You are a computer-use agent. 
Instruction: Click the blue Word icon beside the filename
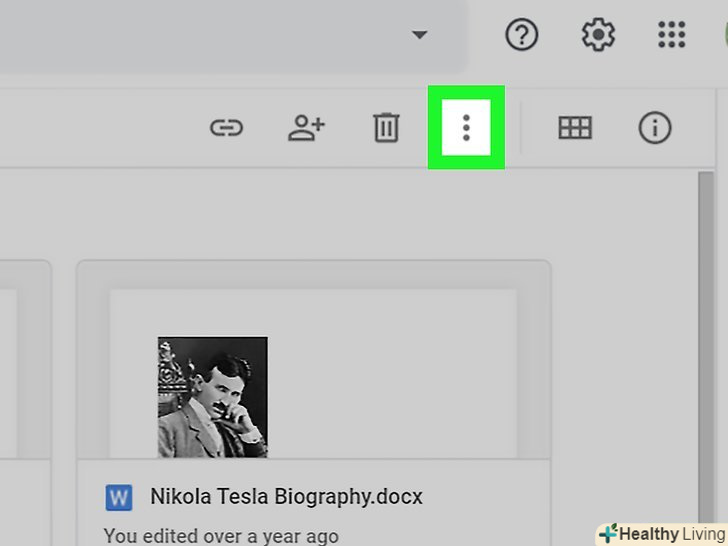click(119, 496)
